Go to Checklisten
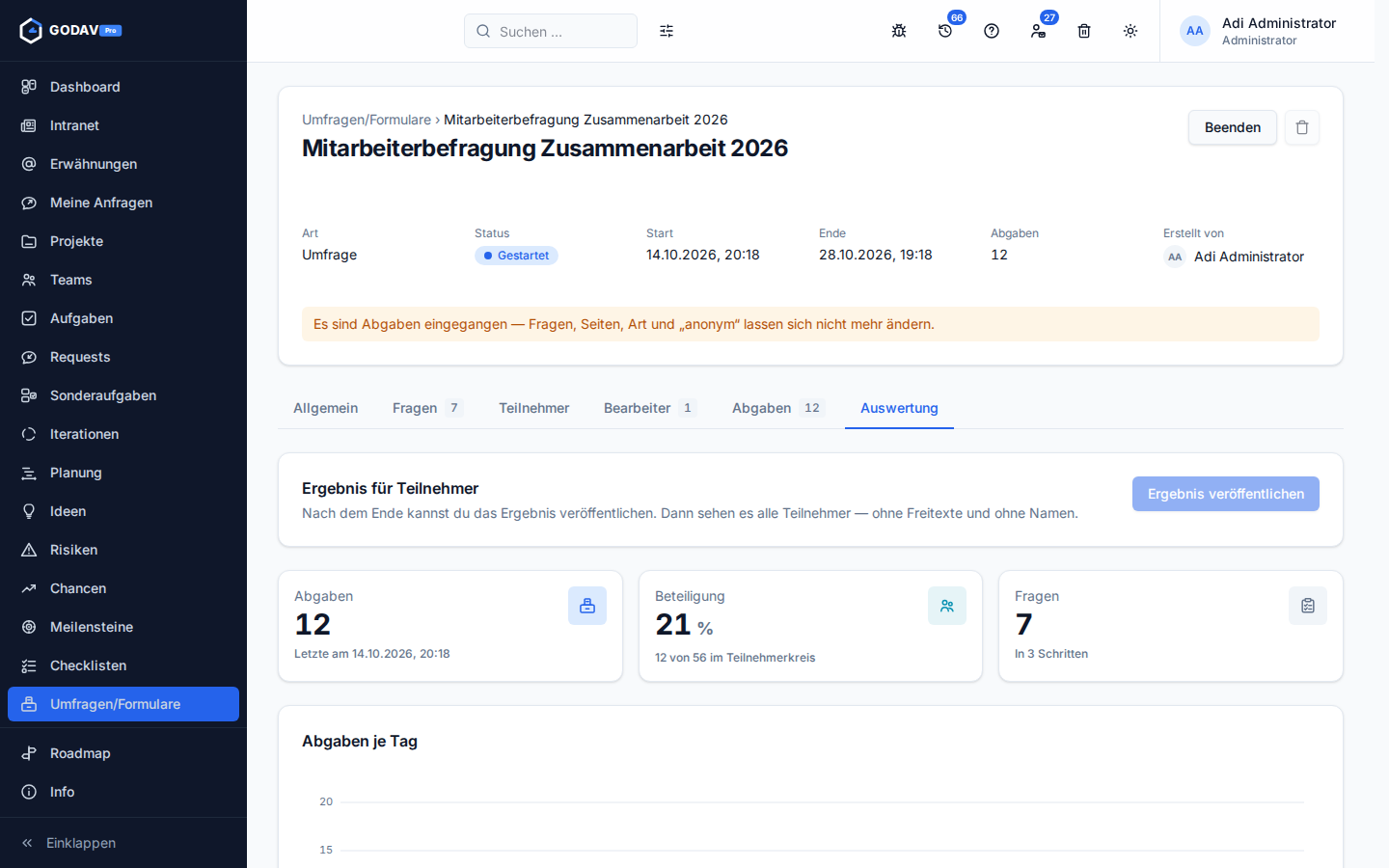This screenshot has width=1389, height=868. (x=123, y=665)
